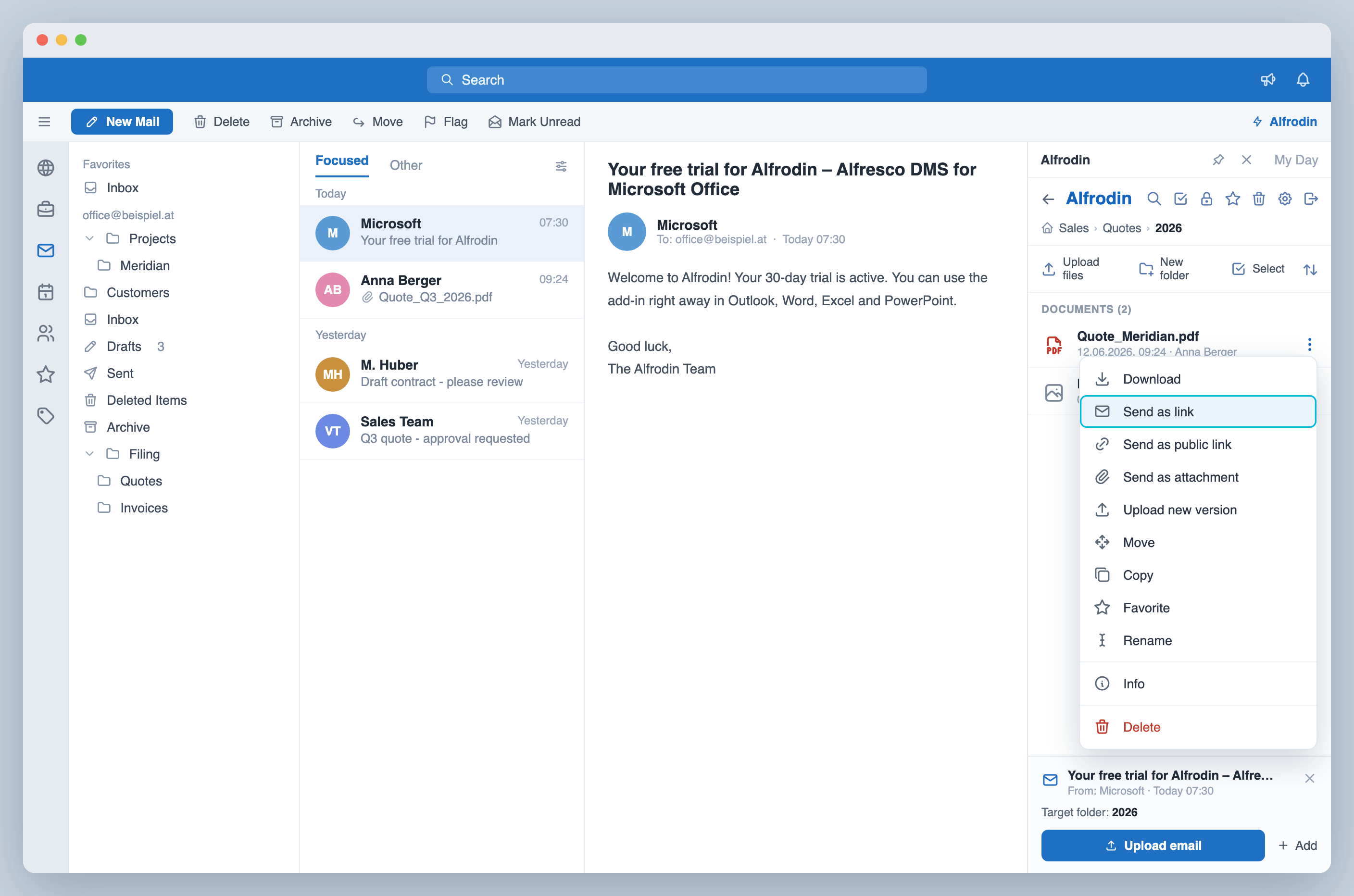
Task: Switch to Mail in the left rail
Action: [x=46, y=250]
